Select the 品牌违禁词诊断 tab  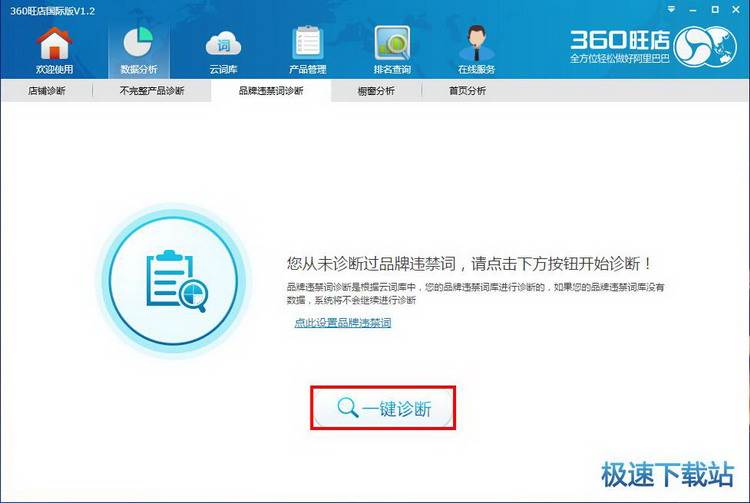tap(271, 91)
